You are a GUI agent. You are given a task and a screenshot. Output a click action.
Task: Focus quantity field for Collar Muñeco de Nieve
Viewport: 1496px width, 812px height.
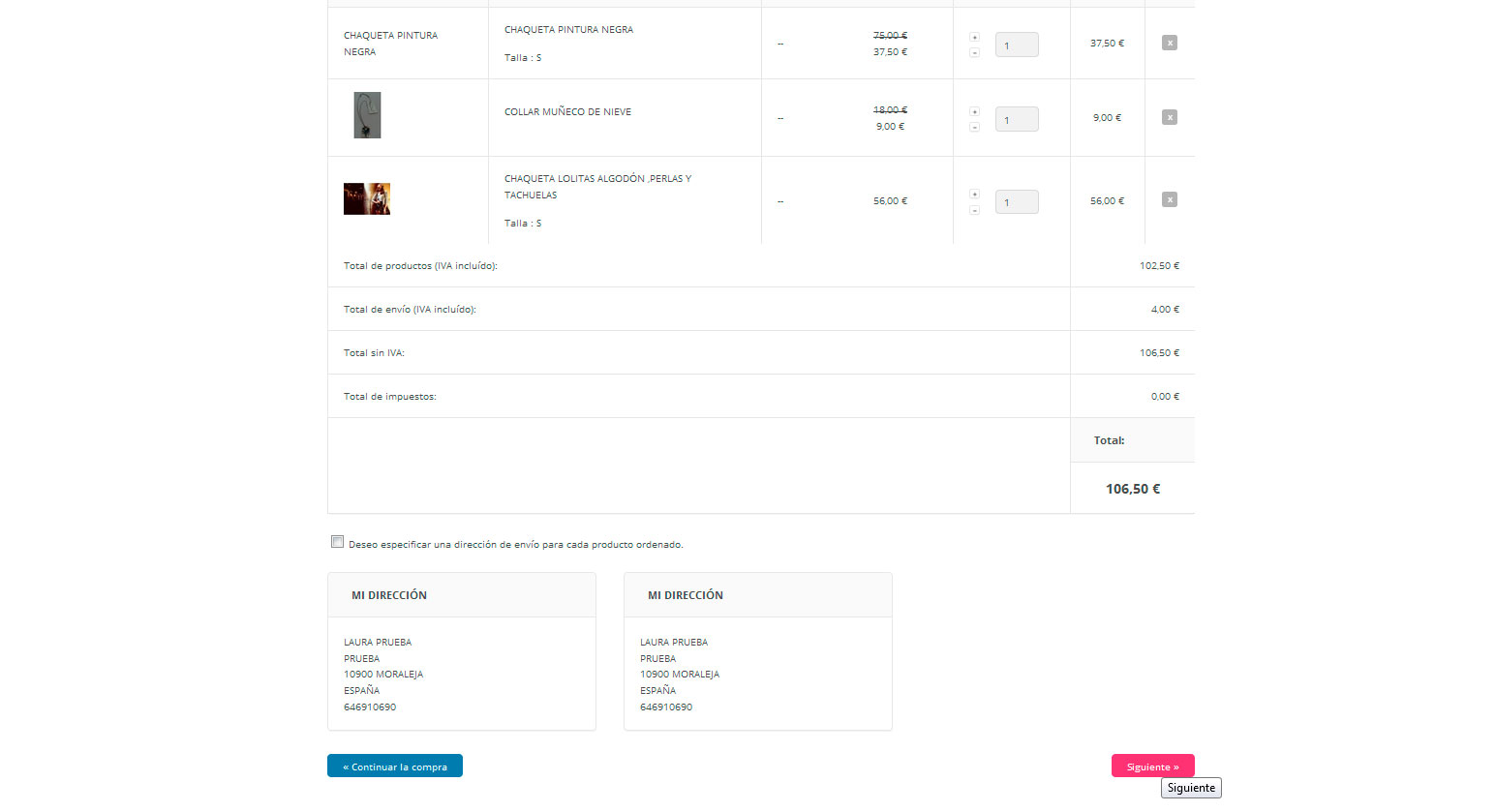click(1017, 119)
